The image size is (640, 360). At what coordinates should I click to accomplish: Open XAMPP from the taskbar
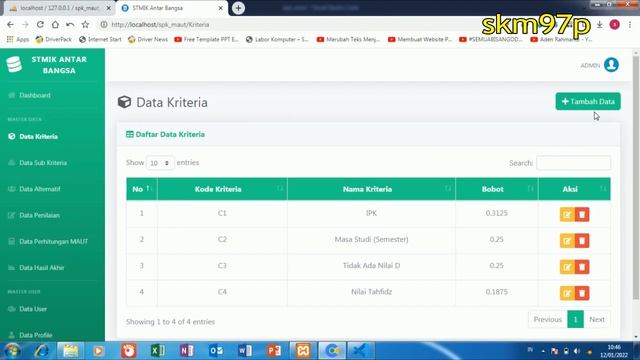[303, 351]
